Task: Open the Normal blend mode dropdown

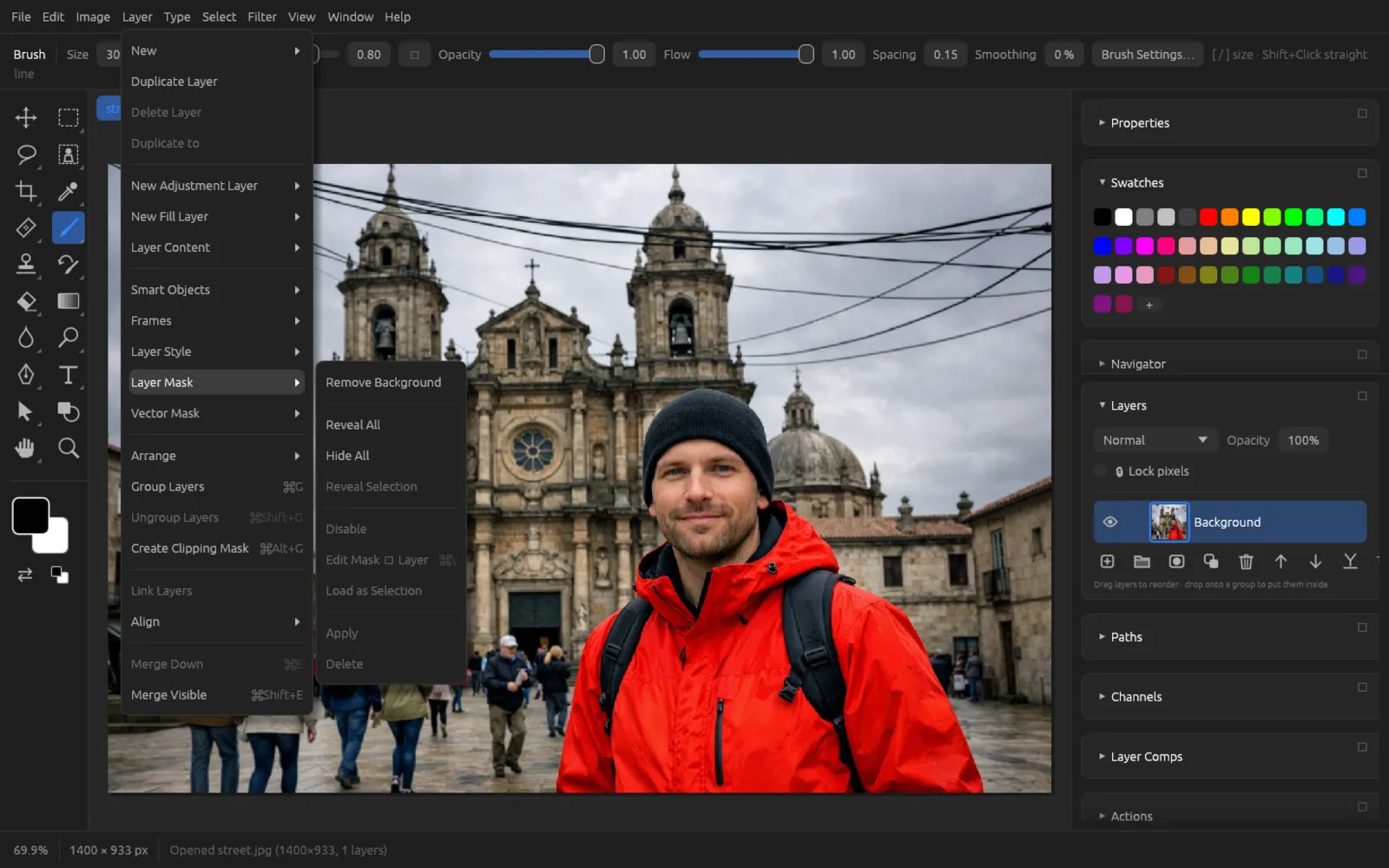Action: (1155, 440)
